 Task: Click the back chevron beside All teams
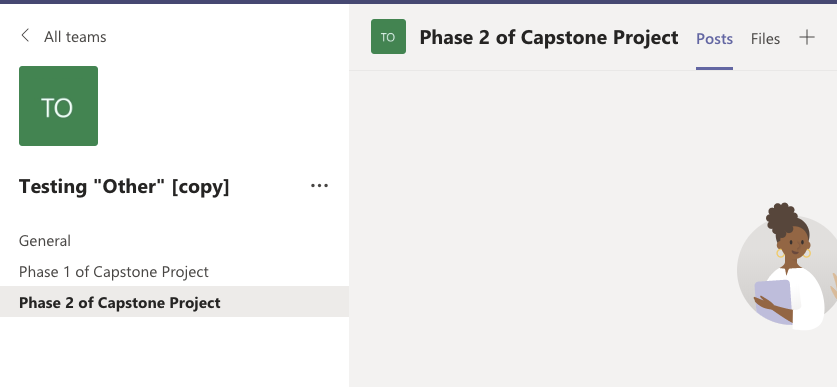click(x=25, y=36)
